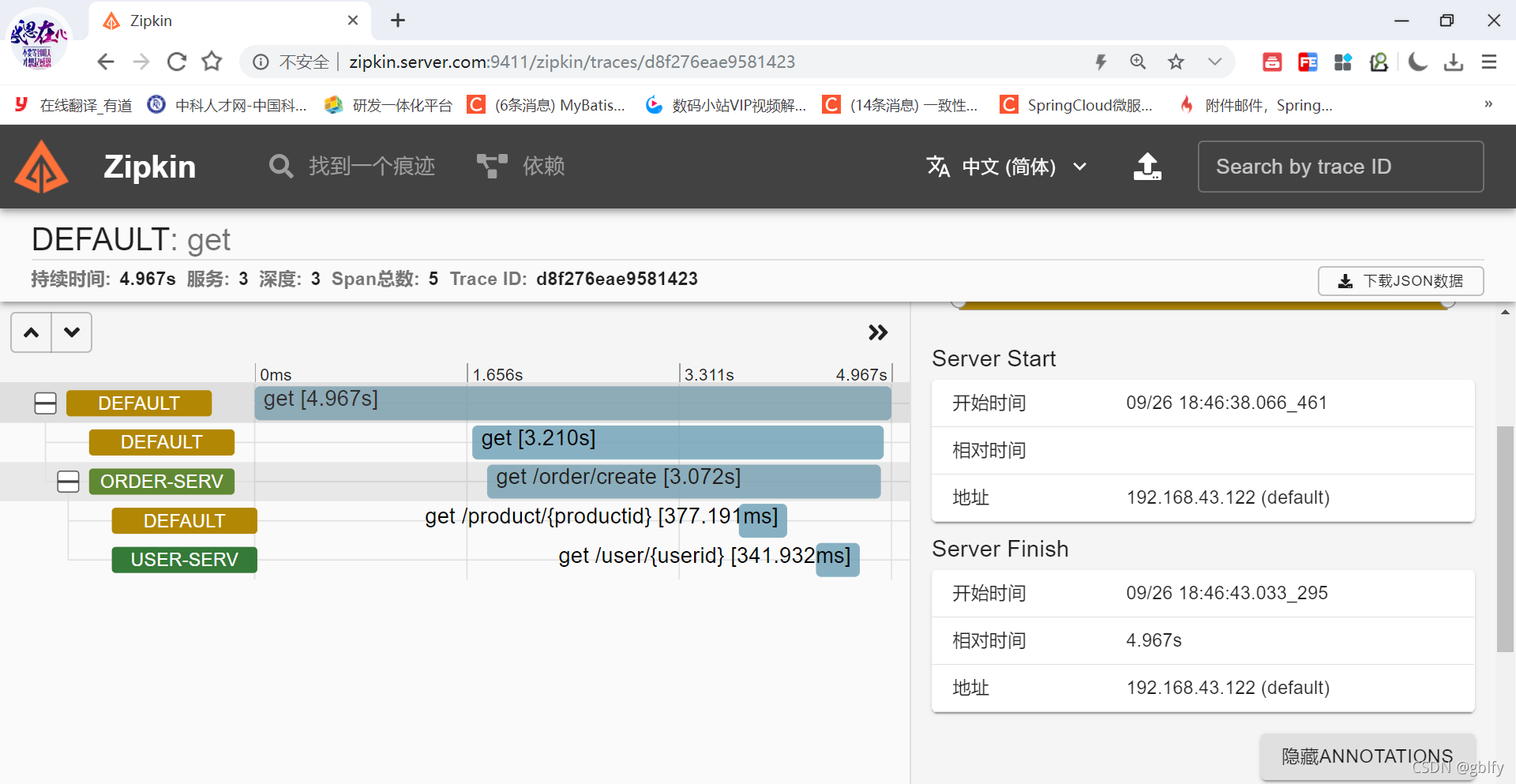Viewport: 1516px width, 784px height.
Task: Click the download JSON data button
Action: 1400,281
